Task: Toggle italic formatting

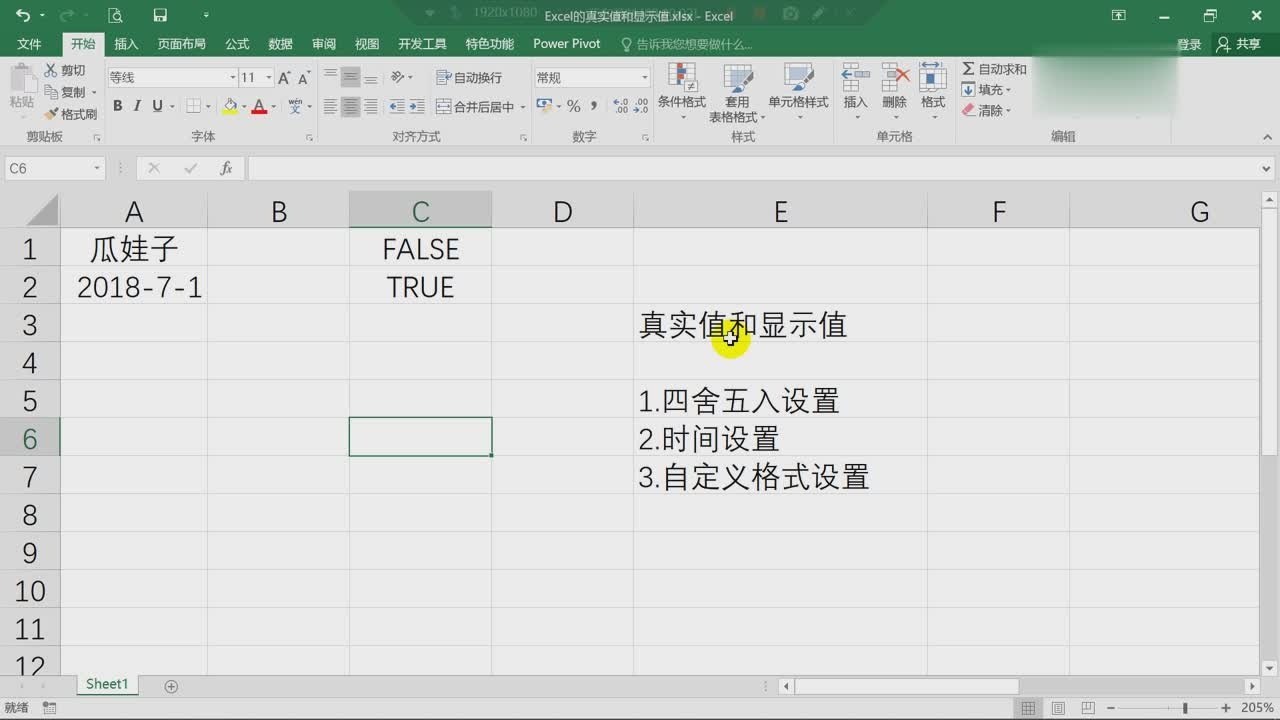Action: tap(138, 106)
